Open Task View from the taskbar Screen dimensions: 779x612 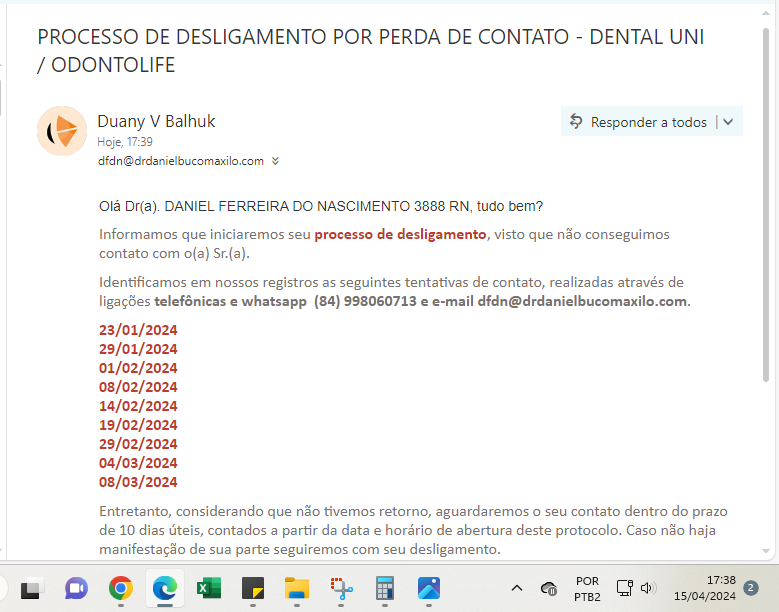pos(32,589)
